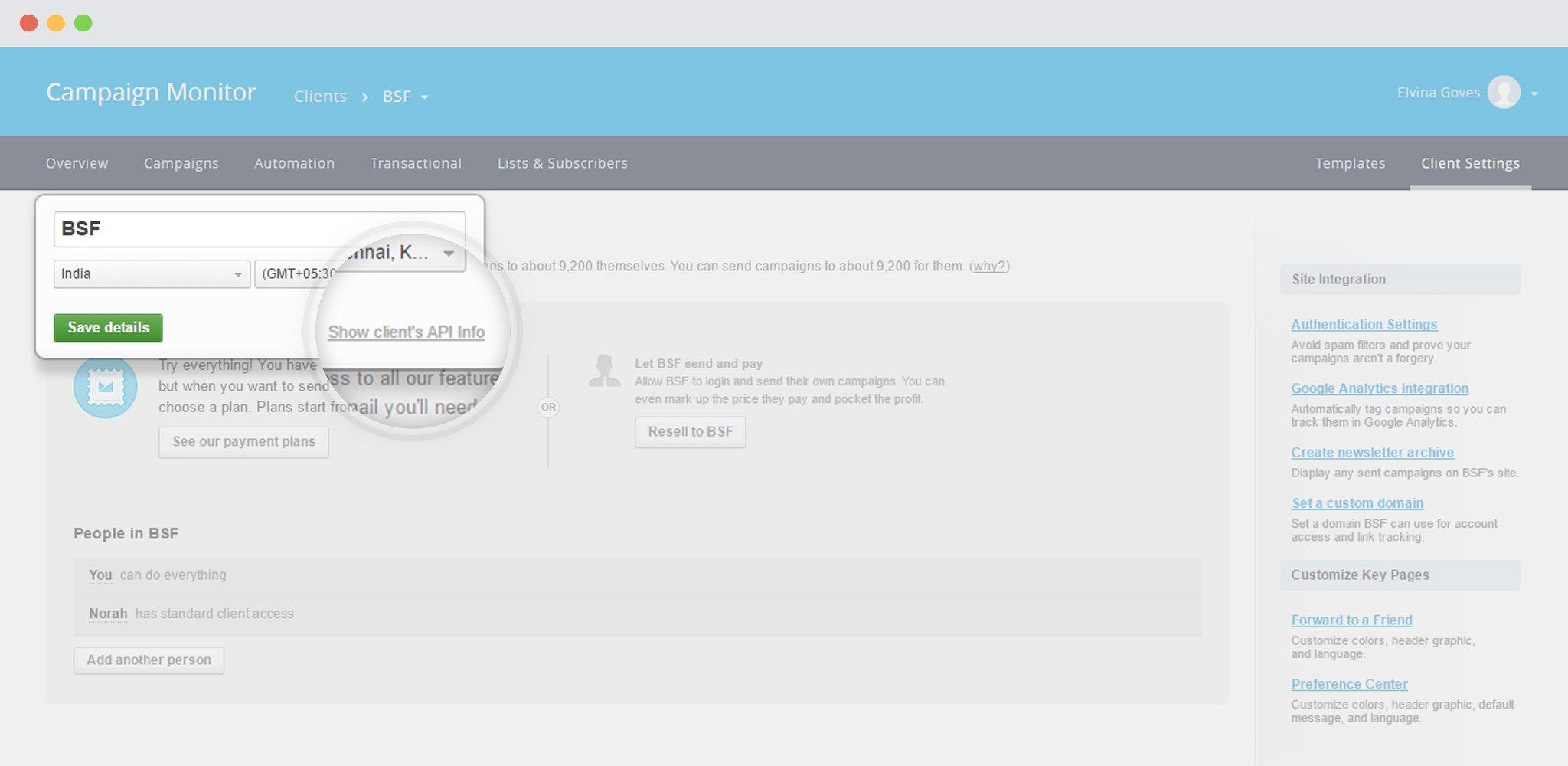
Task: Click the Resell to BSF button
Action: coord(690,432)
